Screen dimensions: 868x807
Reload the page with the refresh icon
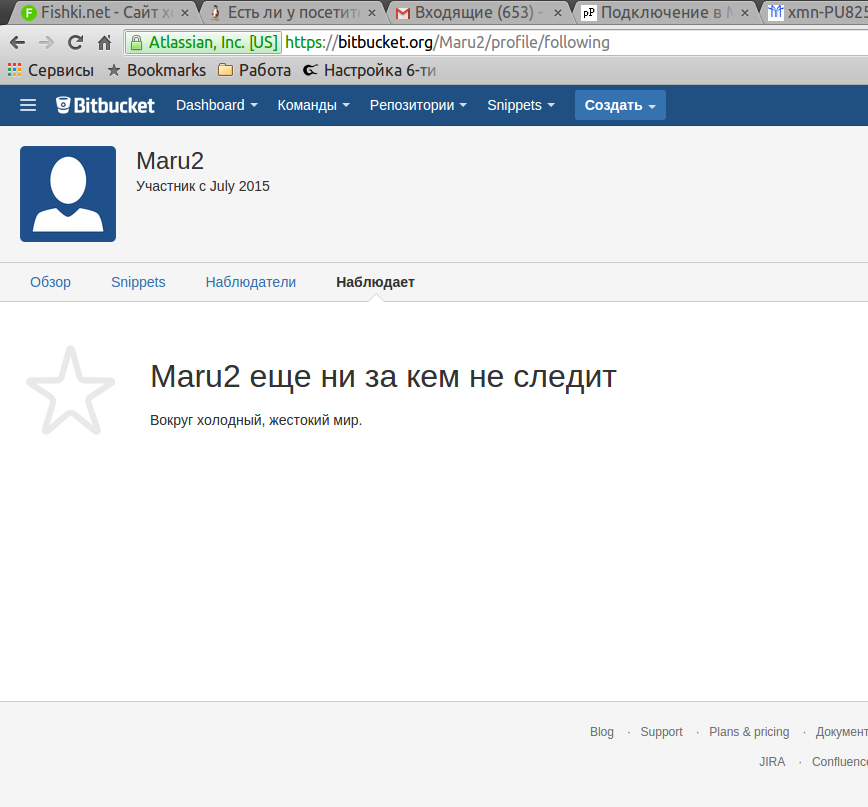coord(75,43)
